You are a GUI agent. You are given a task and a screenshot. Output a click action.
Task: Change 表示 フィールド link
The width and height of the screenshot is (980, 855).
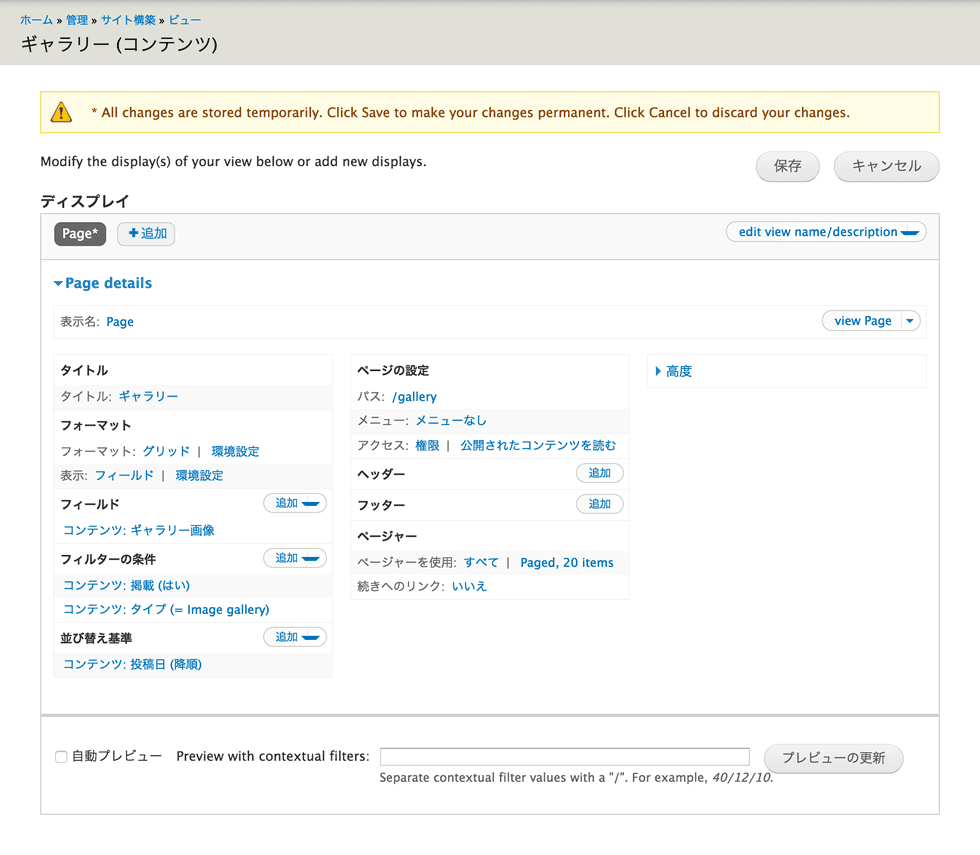tap(124, 476)
